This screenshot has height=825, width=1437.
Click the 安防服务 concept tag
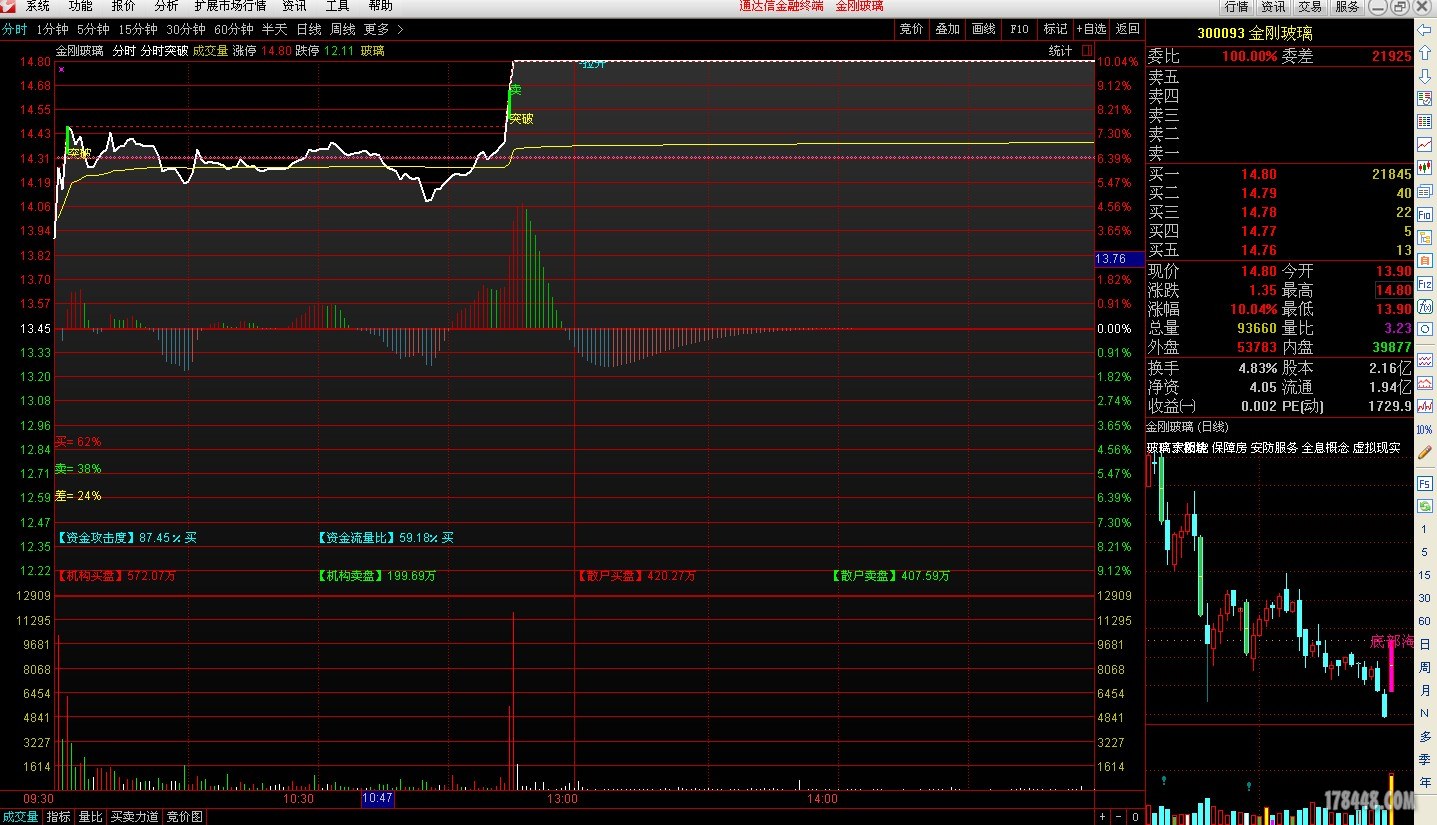coord(1274,448)
